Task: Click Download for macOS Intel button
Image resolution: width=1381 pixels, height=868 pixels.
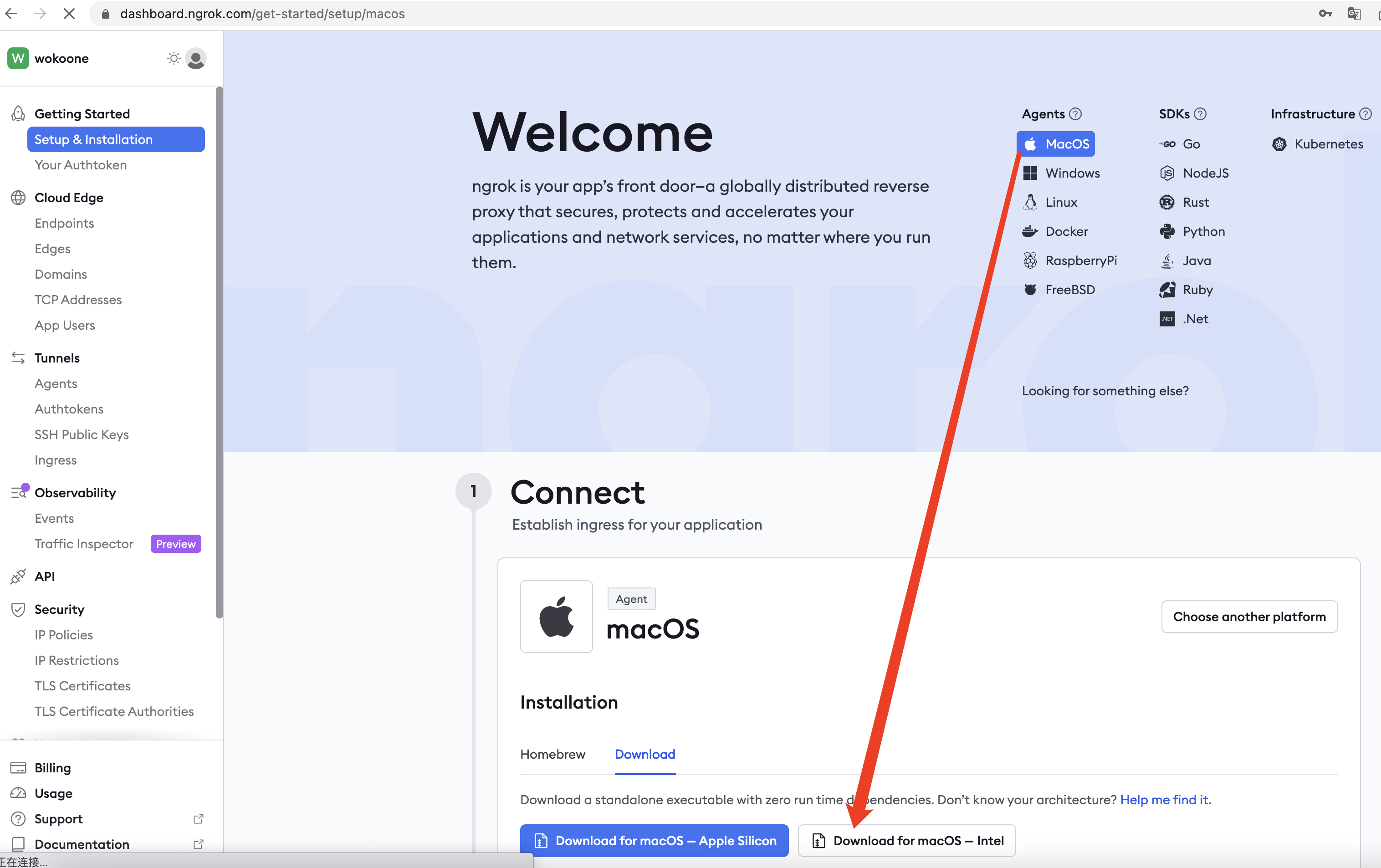Action: click(907, 841)
